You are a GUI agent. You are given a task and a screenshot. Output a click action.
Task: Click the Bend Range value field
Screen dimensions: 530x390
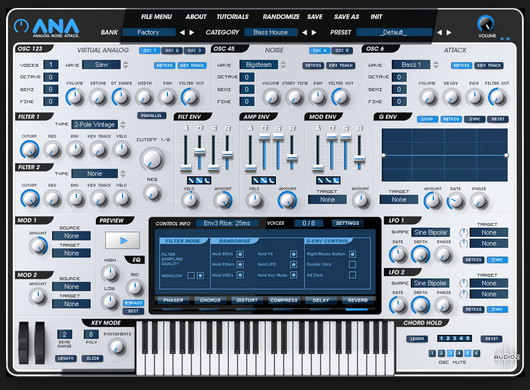point(65,335)
